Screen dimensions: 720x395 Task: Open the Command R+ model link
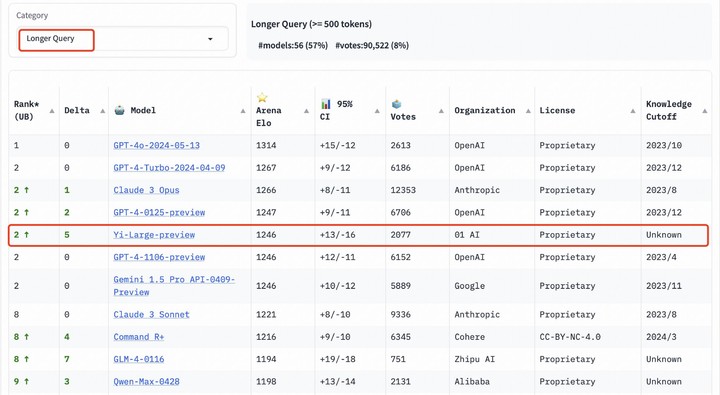pyautogui.click(x=139, y=337)
